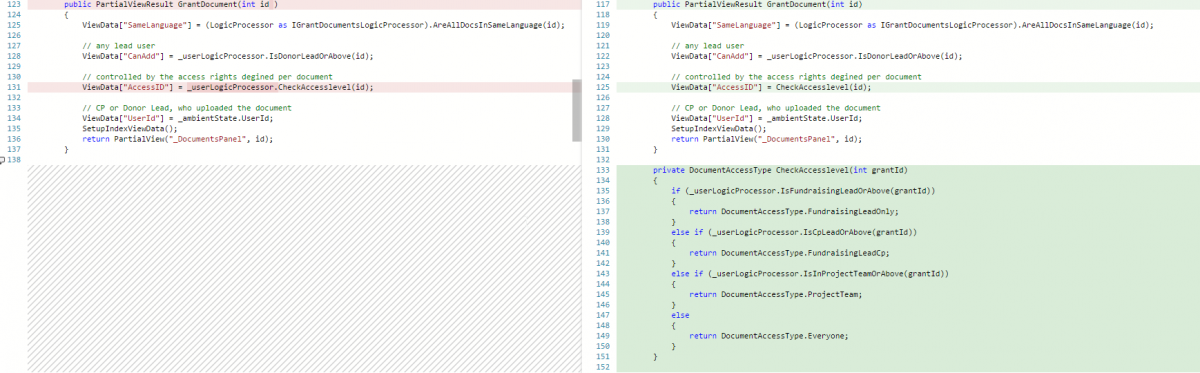This screenshot has height=373, width=1200.
Task: Click the add-comment icon beside line 138
Action: [x=3, y=159]
